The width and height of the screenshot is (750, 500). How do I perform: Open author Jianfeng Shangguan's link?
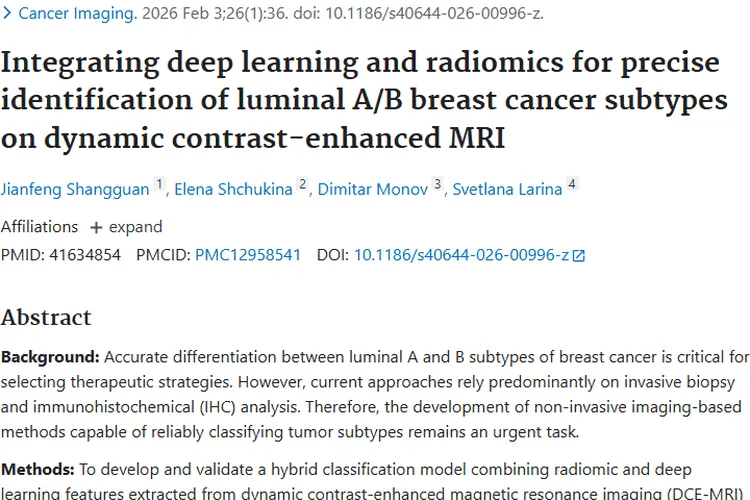[x=74, y=189]
